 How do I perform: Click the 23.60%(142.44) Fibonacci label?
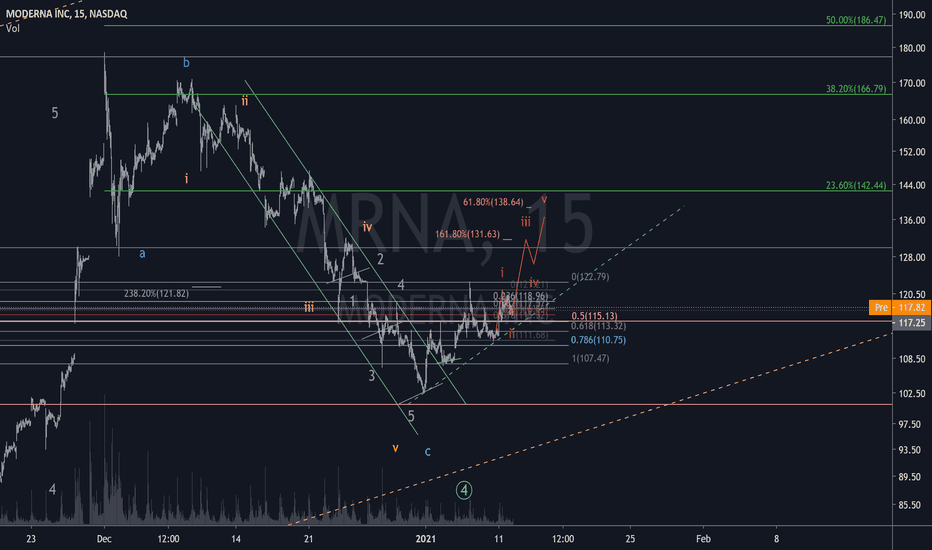pyautogui.click(x=855, y=185)
